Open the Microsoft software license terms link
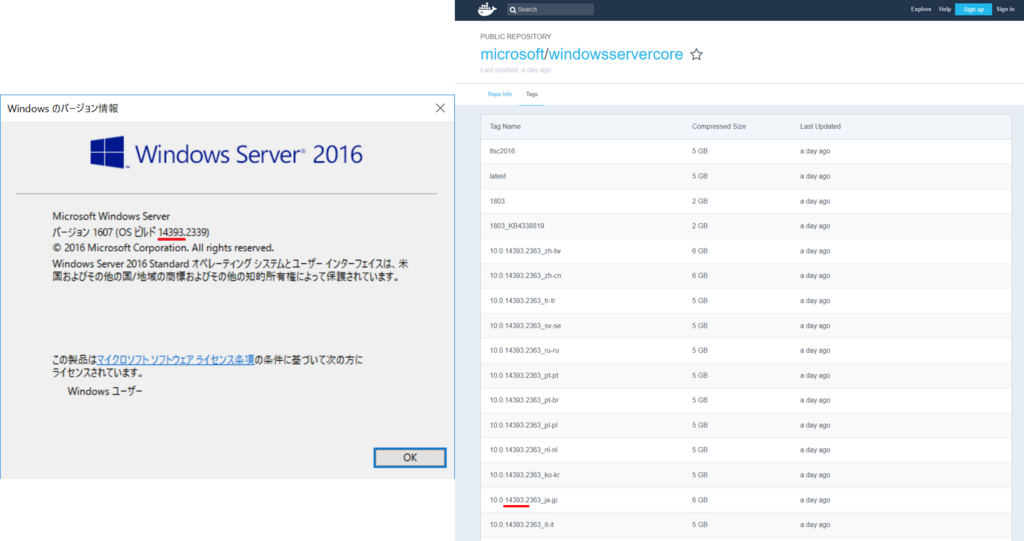This screenshot has width=1024, height=541. pyautogui.click(x=175, y=359)
